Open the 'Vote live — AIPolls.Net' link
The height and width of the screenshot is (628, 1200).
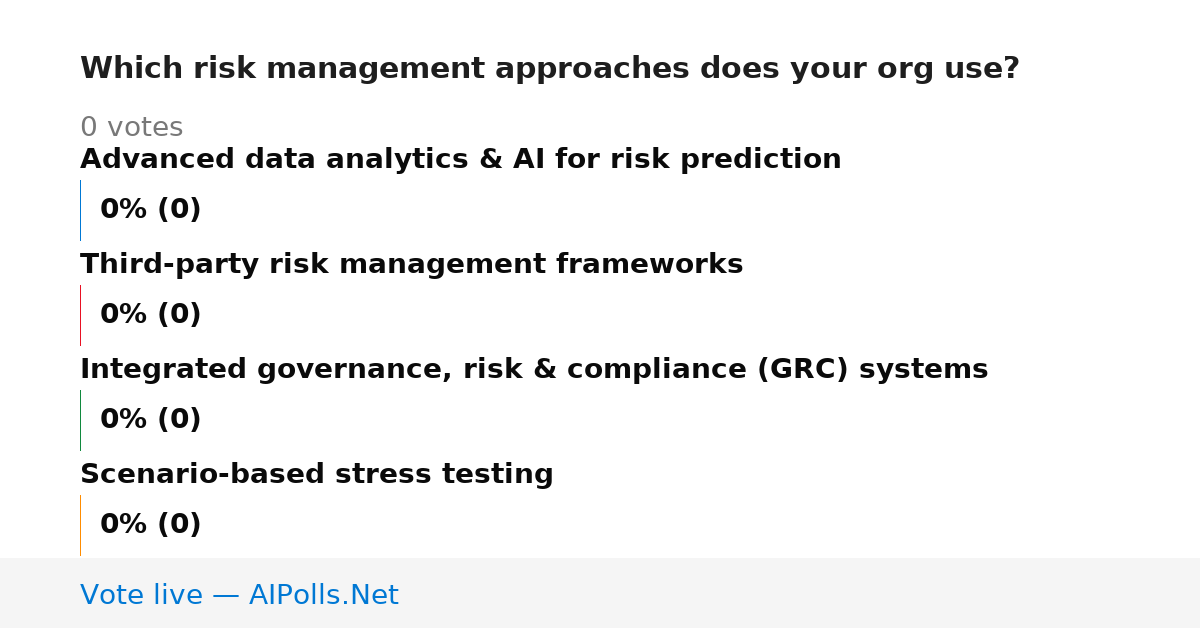239,596
